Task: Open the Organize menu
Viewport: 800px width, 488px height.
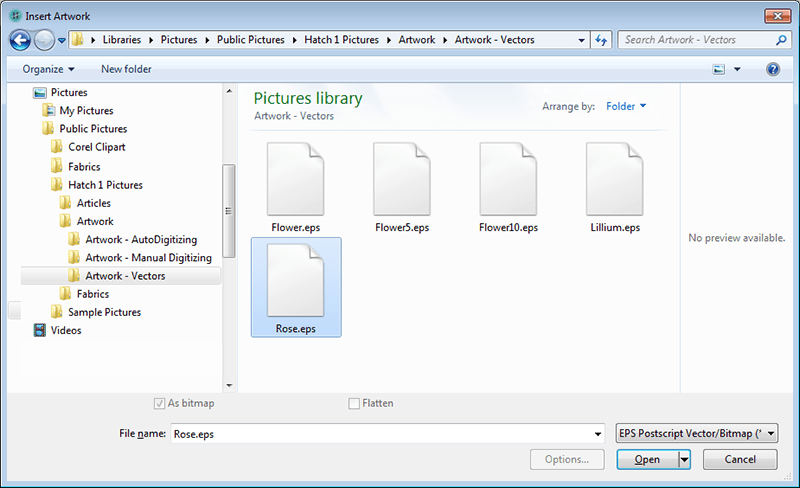Action: [48, 69]
